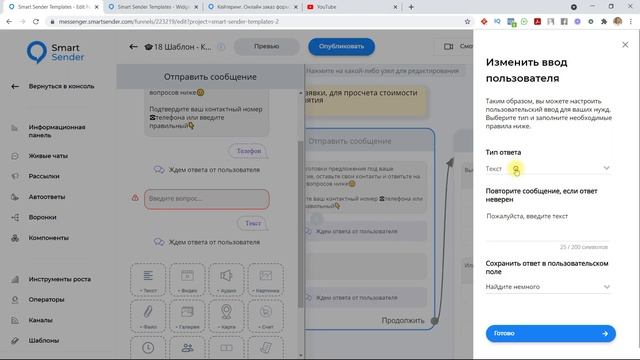This screenshot has height=360, width=640.
Task: Open Каналы in sidebar
Action: 40,320
